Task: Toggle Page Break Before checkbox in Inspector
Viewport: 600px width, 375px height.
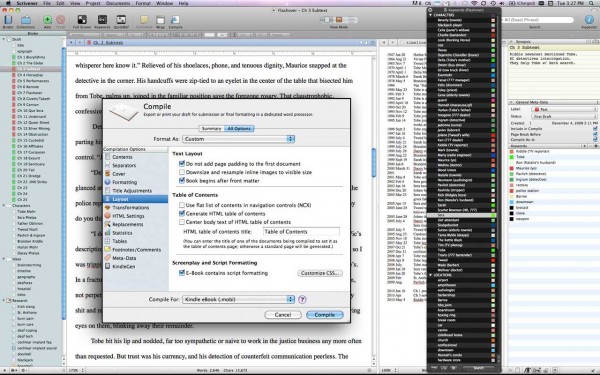Action: click(595, 134)
